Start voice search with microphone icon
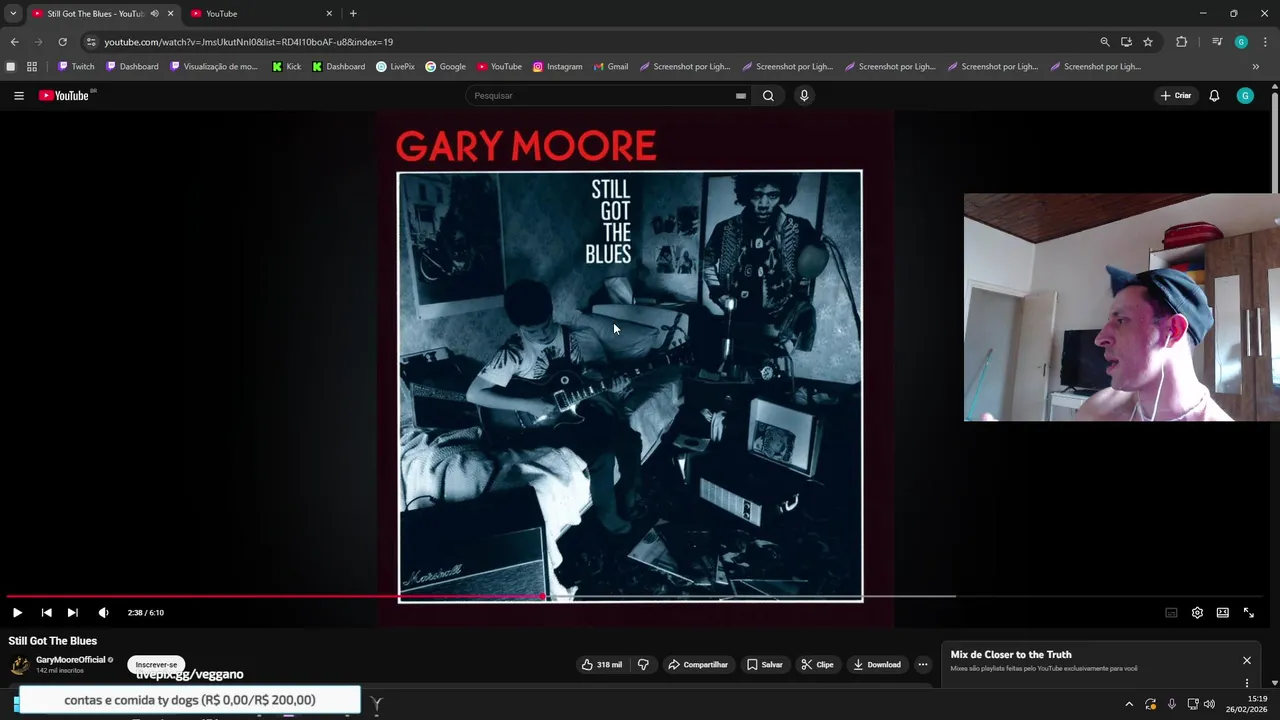Screen dimensions: 1280x720 pyautogui.click(x=804, y=96)
